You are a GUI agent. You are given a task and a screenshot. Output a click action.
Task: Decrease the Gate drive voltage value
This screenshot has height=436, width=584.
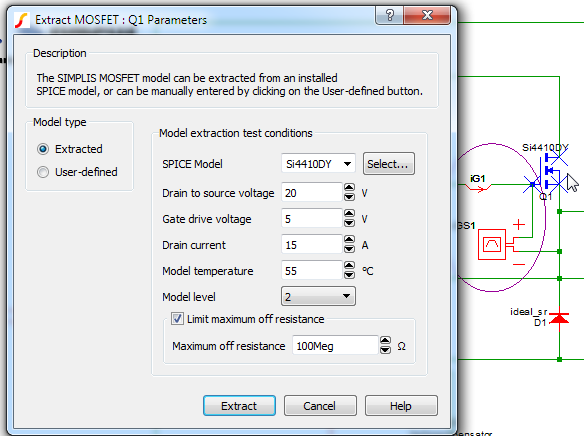pos(349,223)
